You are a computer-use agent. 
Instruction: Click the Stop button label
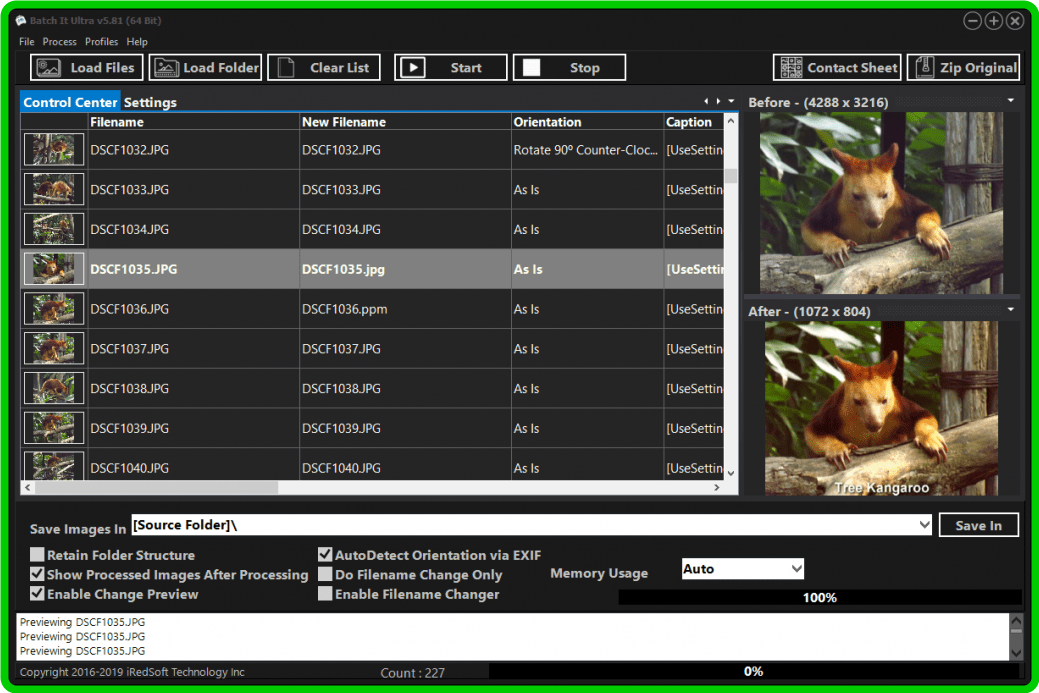pyautogui.click(x=584, y=68)
